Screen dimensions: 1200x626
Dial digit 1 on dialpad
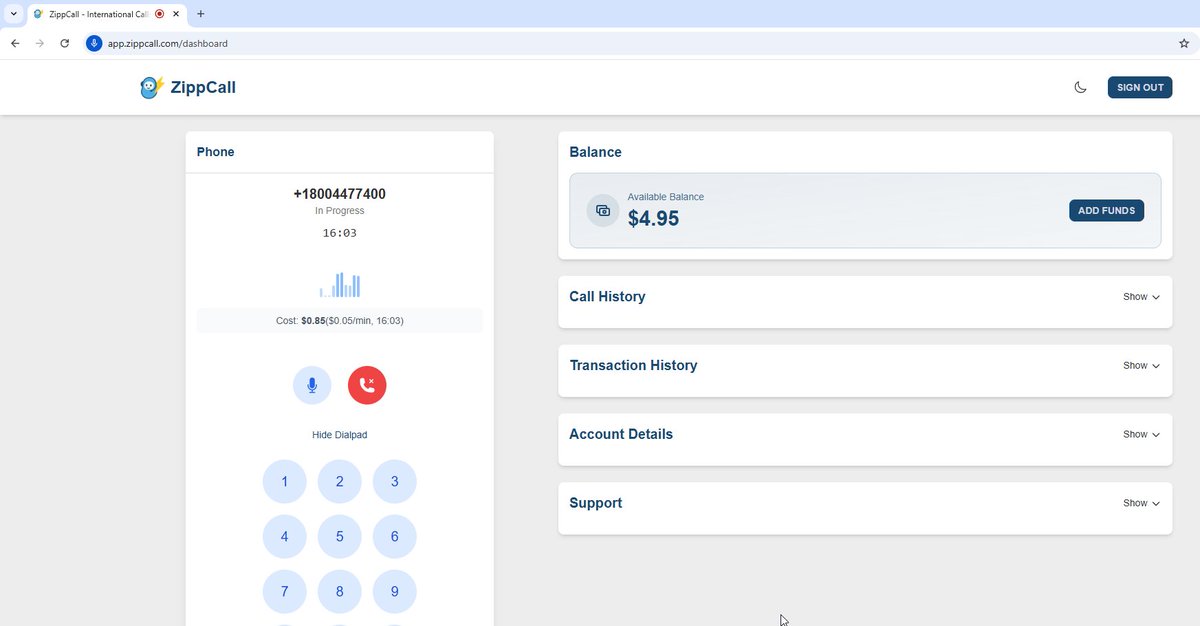point(284,482)
